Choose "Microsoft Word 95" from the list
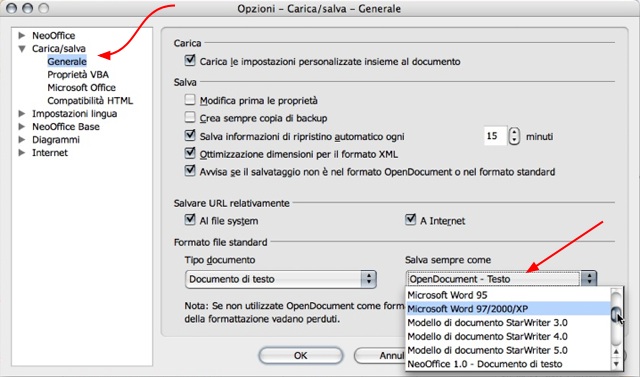This screenshot has width=640, height=377. (x=508, y=295)
